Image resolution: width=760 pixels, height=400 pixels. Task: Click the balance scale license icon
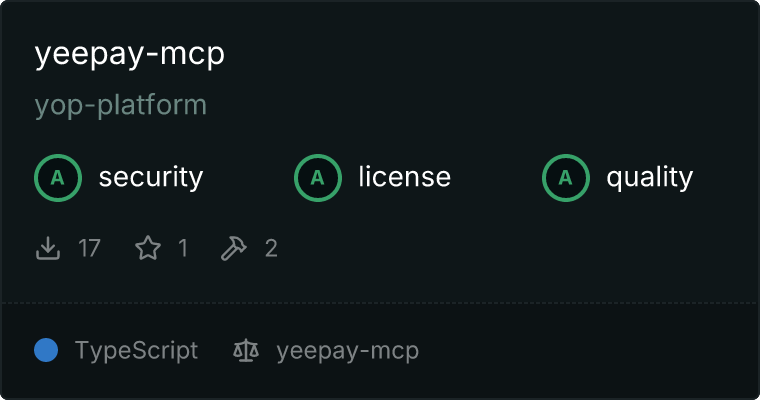246,351
